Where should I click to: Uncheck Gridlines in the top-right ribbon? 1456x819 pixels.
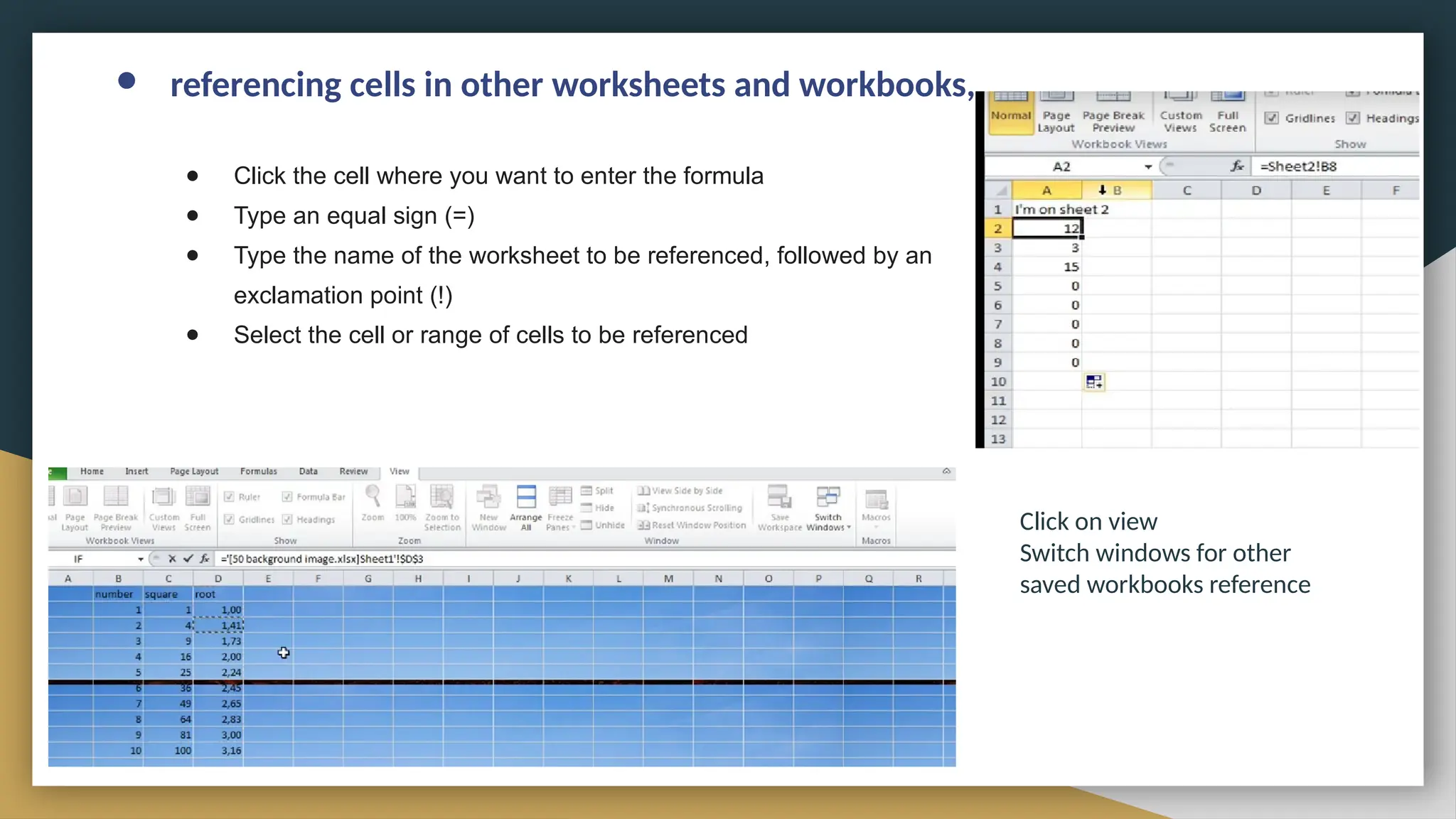coord(1272,118)
